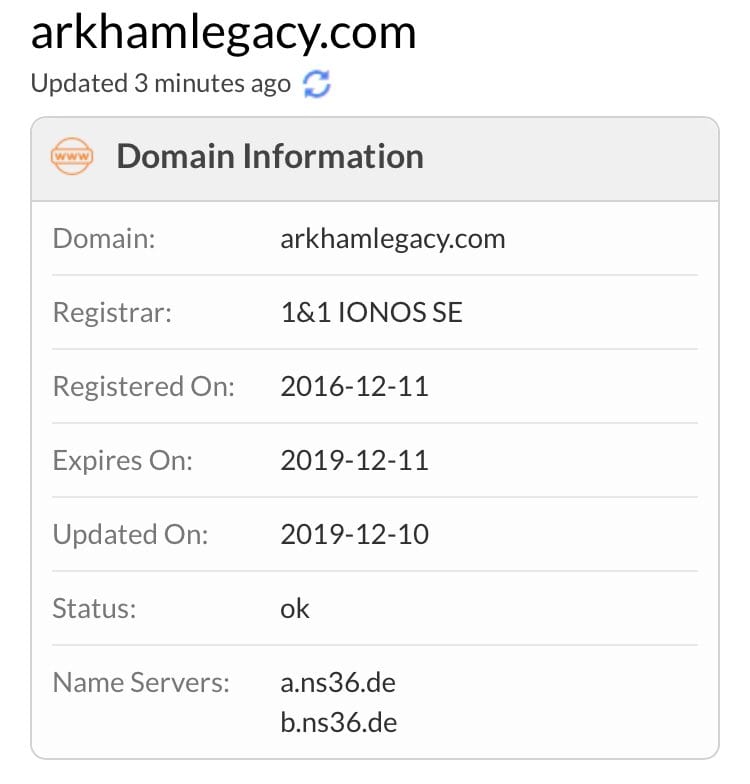Click the Name Servers label
Image resolution: width=750 pixels, height=784 pixels.
141,683
